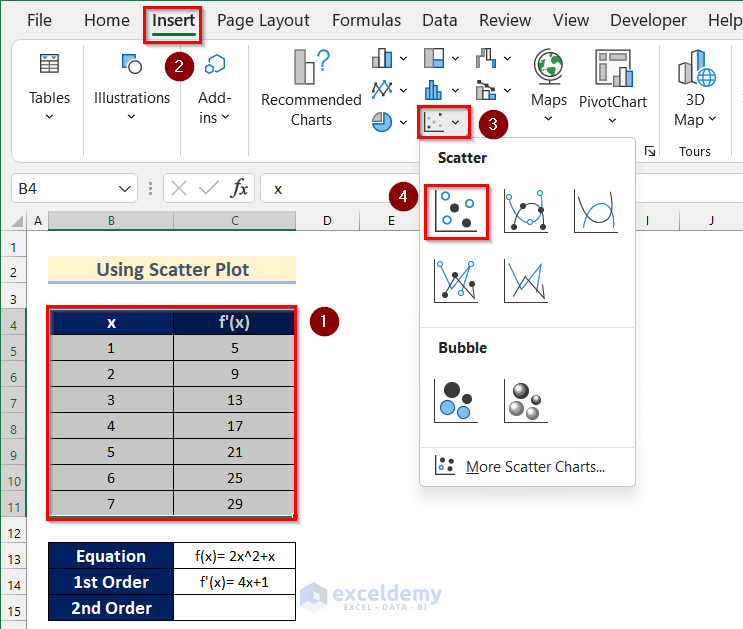743x629 pixels.
Task: Open the File tab
Action: (x=39, y=20)
